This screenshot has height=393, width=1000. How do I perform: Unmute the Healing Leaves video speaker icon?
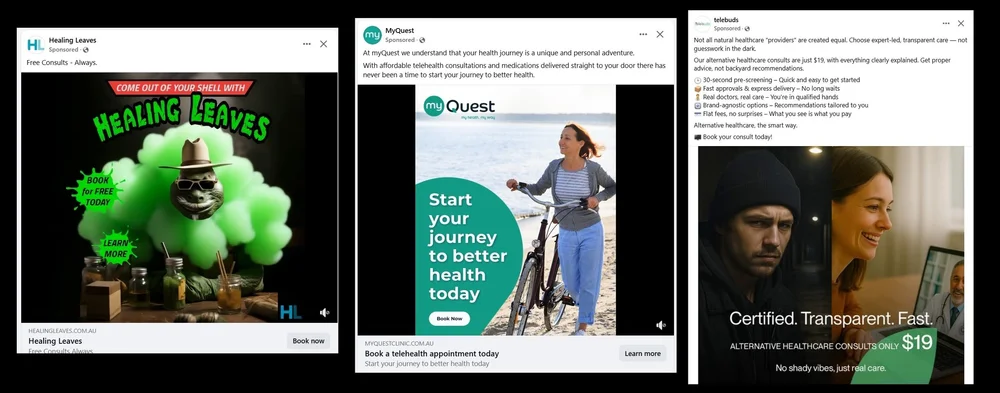(324, 313)
